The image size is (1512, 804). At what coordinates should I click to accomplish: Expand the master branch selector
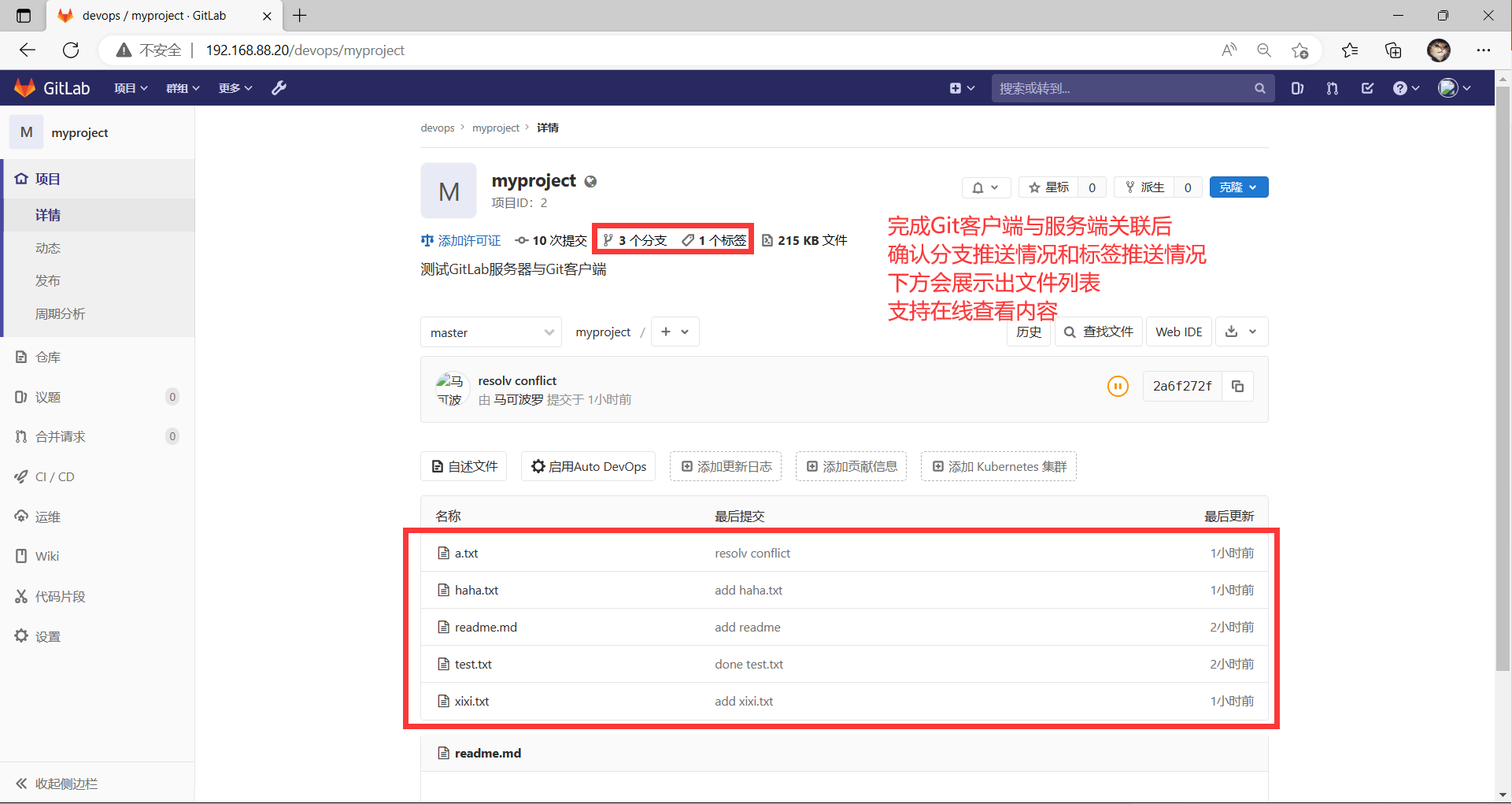coord(490,332)
